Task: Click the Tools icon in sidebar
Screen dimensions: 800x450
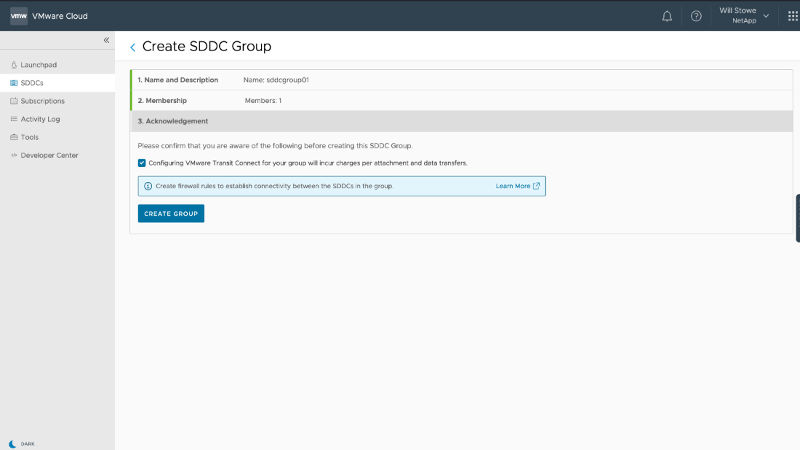Action: pyautogui.click(x=13, y=137)
